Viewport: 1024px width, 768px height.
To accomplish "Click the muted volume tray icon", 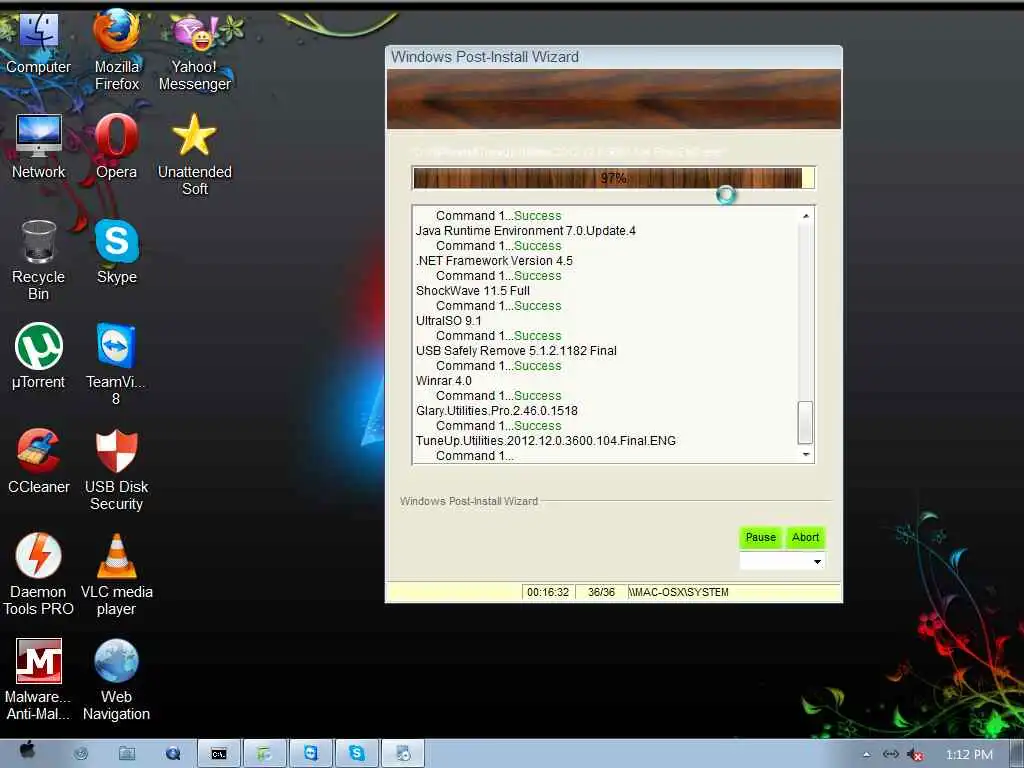I will point(916,755).
